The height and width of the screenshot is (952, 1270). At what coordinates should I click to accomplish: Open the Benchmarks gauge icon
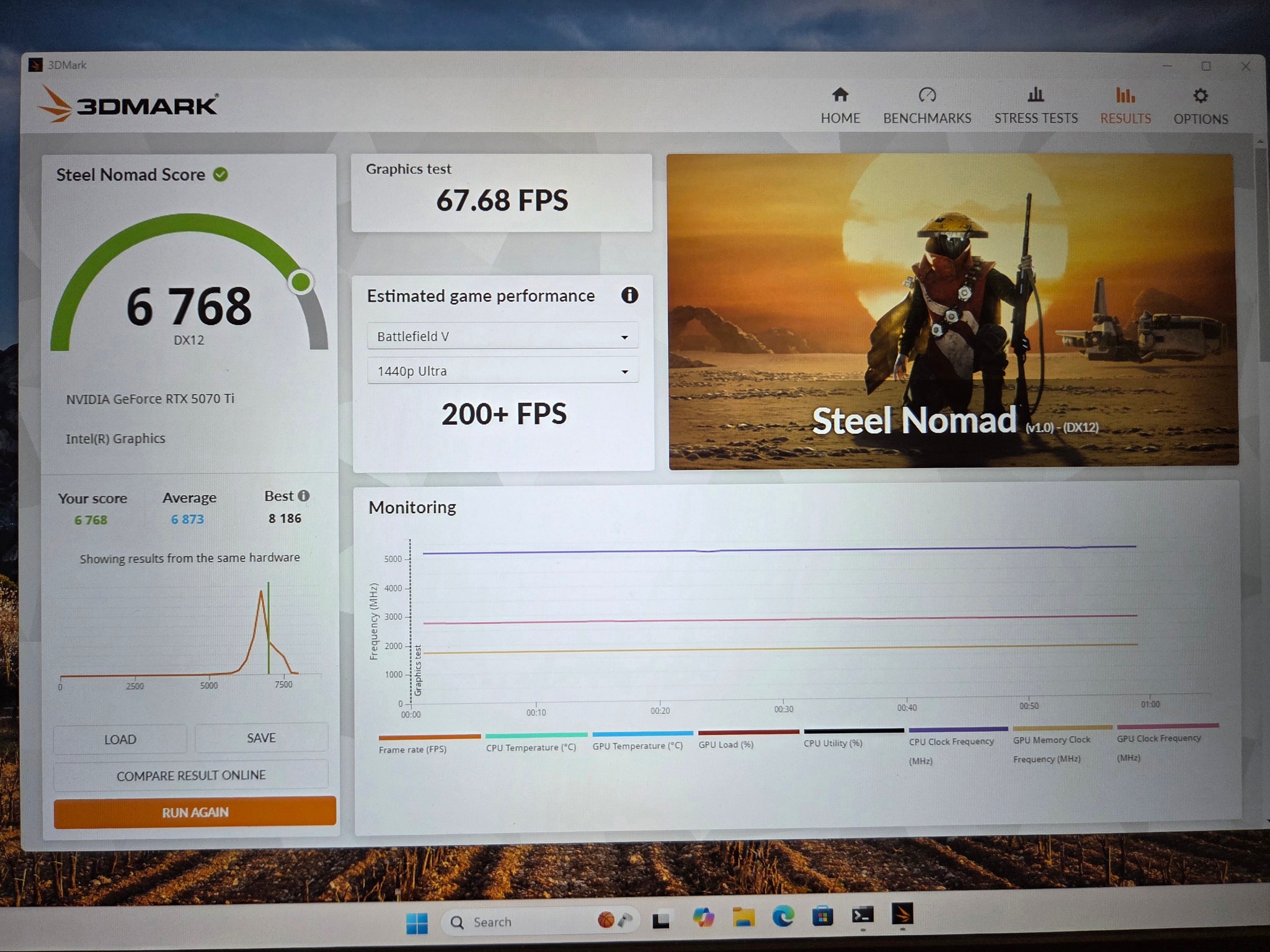[x=927, y=95]
